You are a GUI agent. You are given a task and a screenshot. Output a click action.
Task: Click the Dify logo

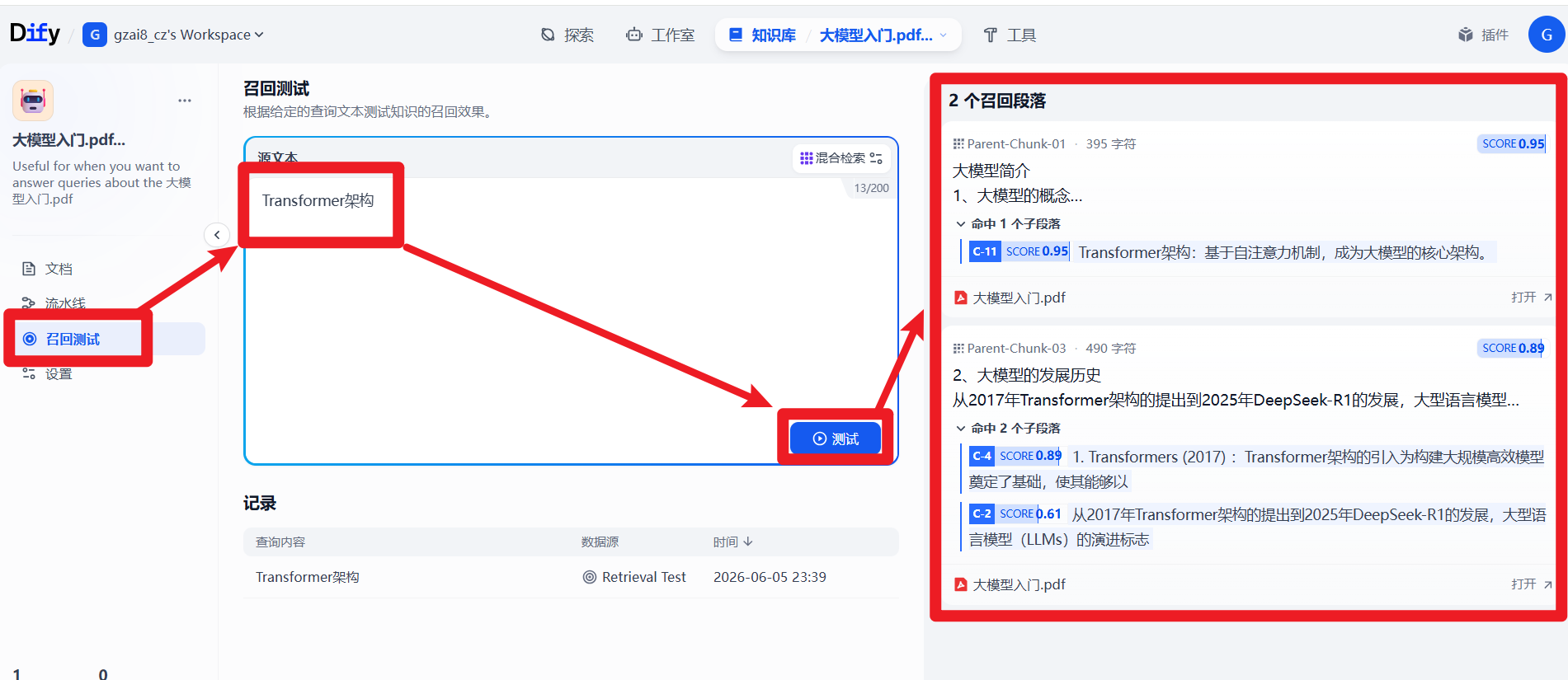coord(35,33)
